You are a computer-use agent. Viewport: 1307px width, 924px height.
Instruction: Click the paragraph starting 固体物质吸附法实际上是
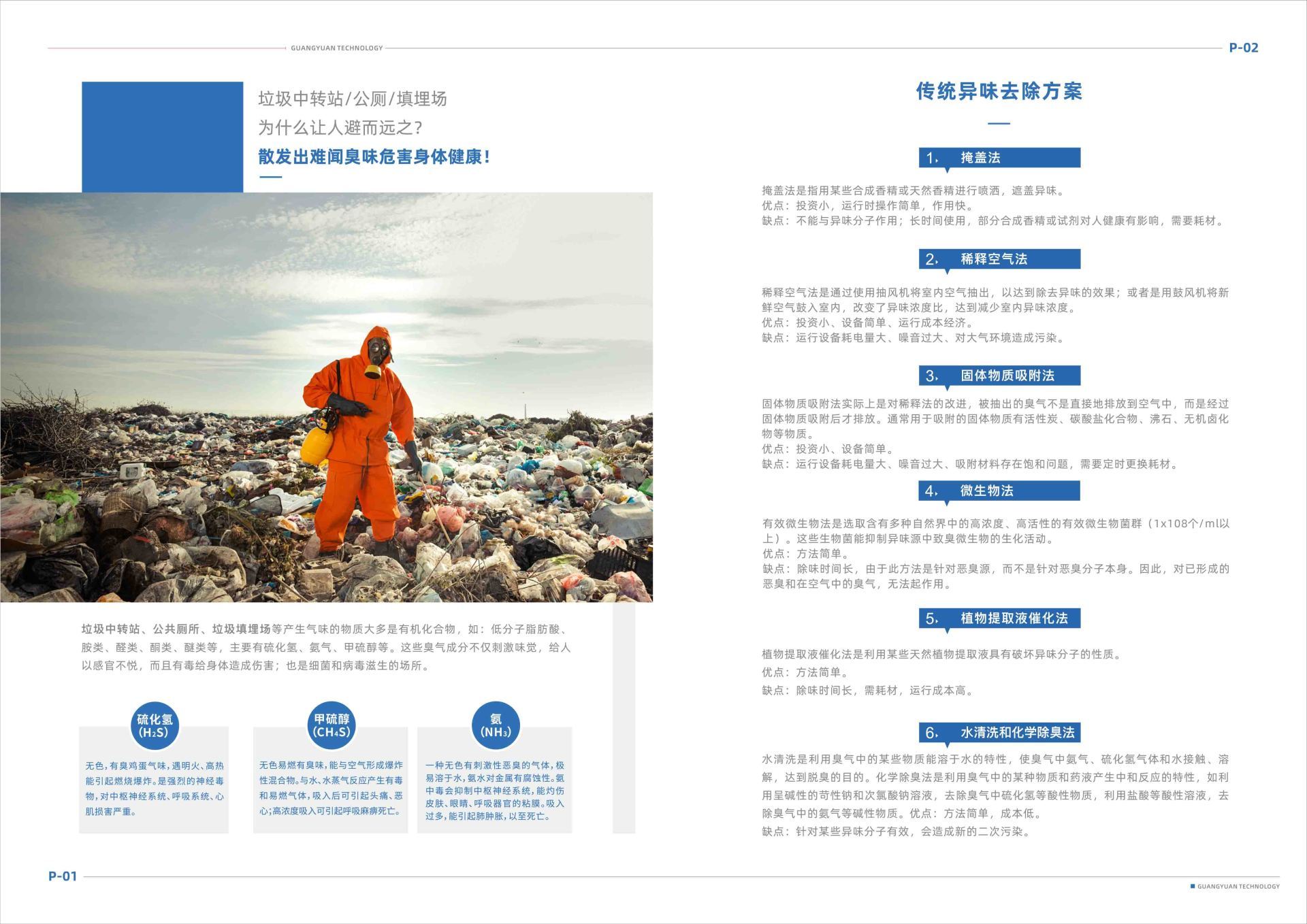point(995,419)
